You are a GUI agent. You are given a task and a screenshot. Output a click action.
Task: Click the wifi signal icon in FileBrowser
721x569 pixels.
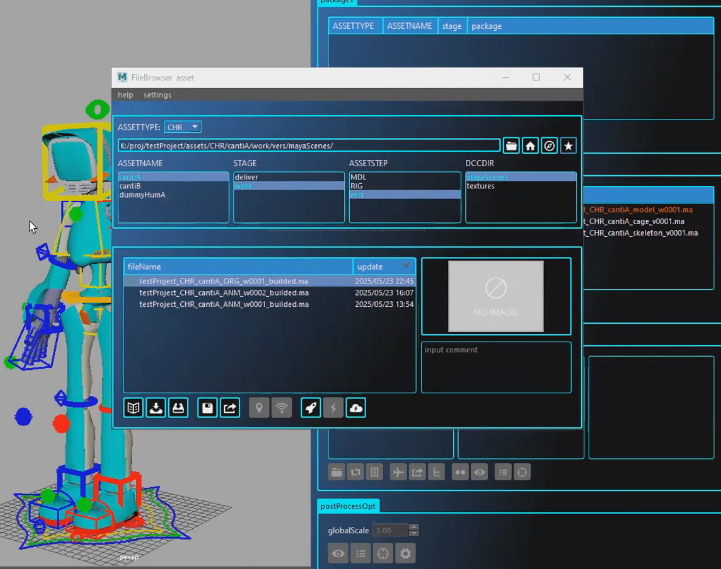coord(281,408)
